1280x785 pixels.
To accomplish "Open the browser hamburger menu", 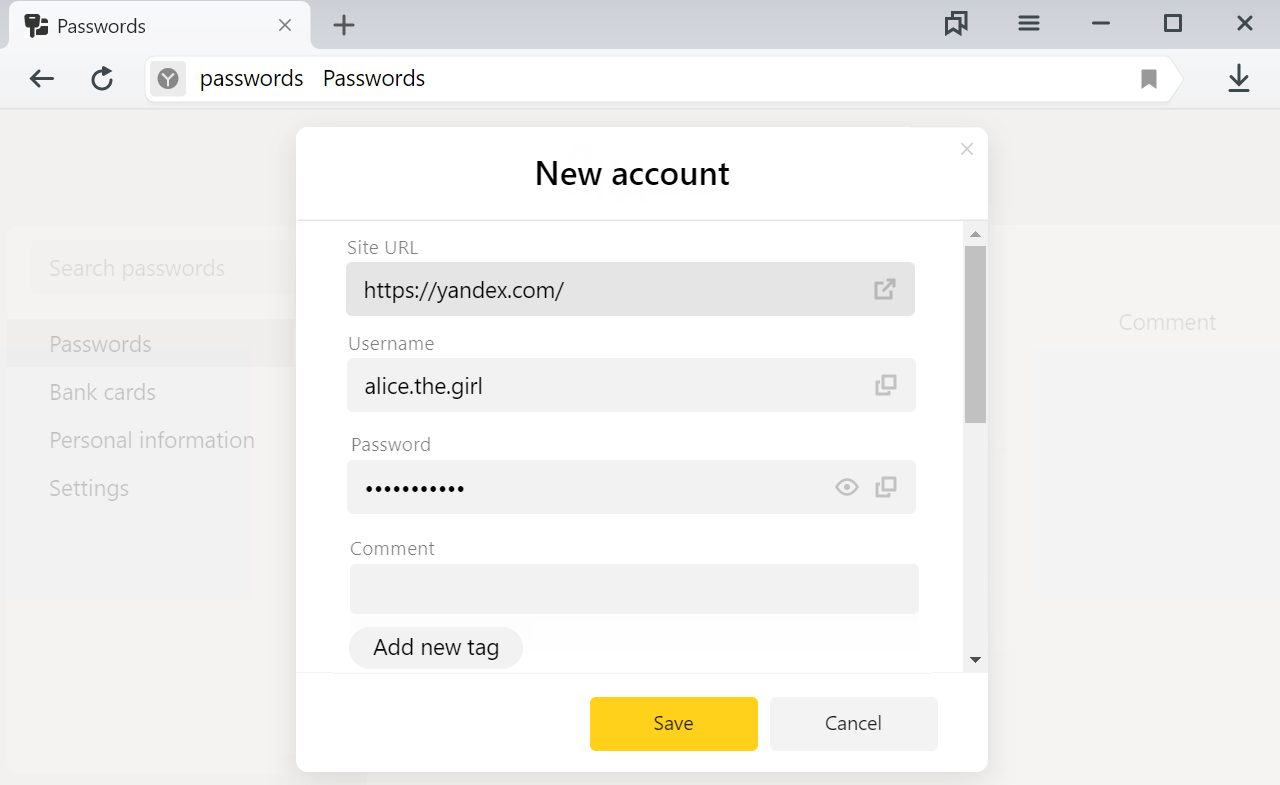I will (x=1029, y=24).
